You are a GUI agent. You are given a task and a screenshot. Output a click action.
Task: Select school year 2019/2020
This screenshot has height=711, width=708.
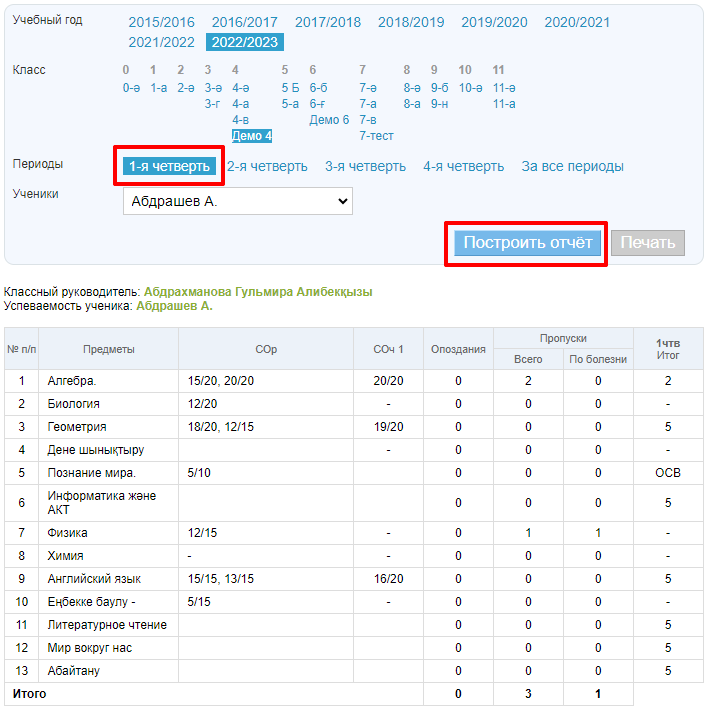[494, 22]
